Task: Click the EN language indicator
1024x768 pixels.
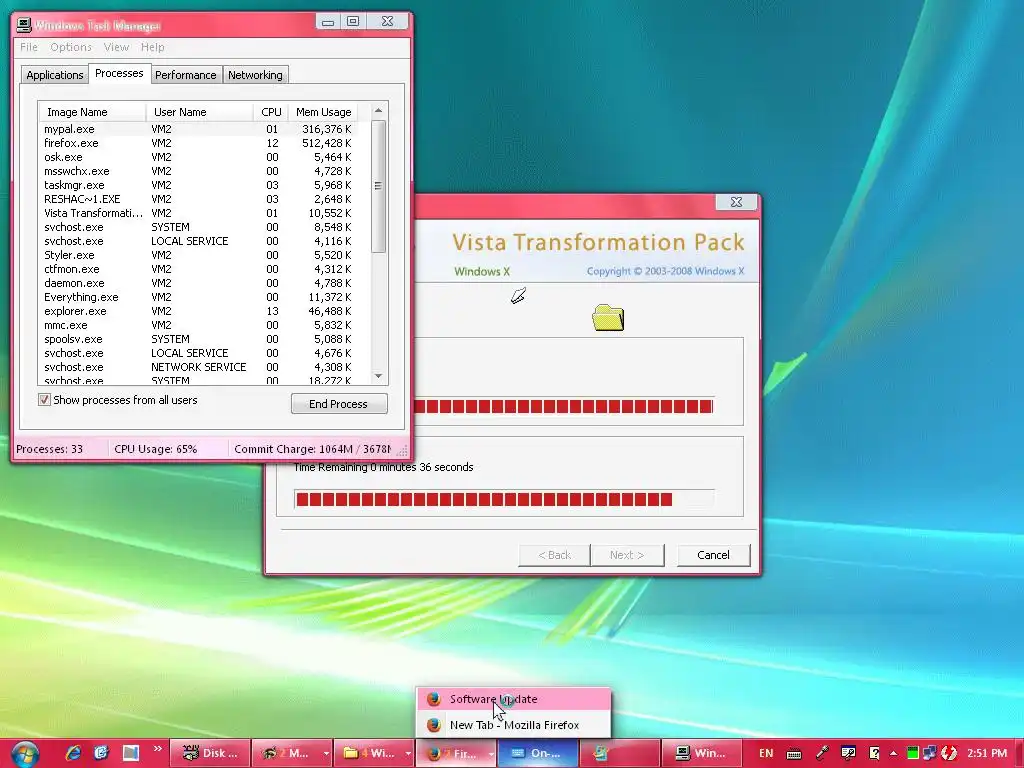Action: tap(766, 753)
